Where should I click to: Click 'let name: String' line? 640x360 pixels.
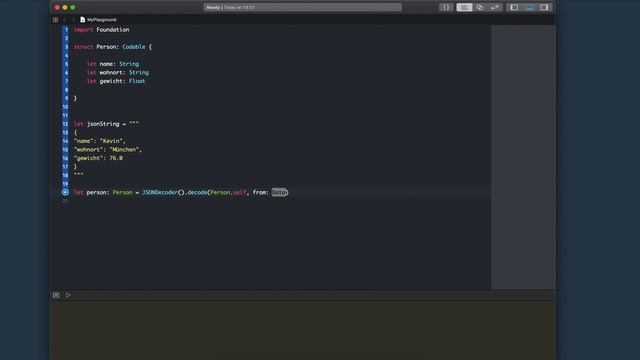(x=113, y=64)
